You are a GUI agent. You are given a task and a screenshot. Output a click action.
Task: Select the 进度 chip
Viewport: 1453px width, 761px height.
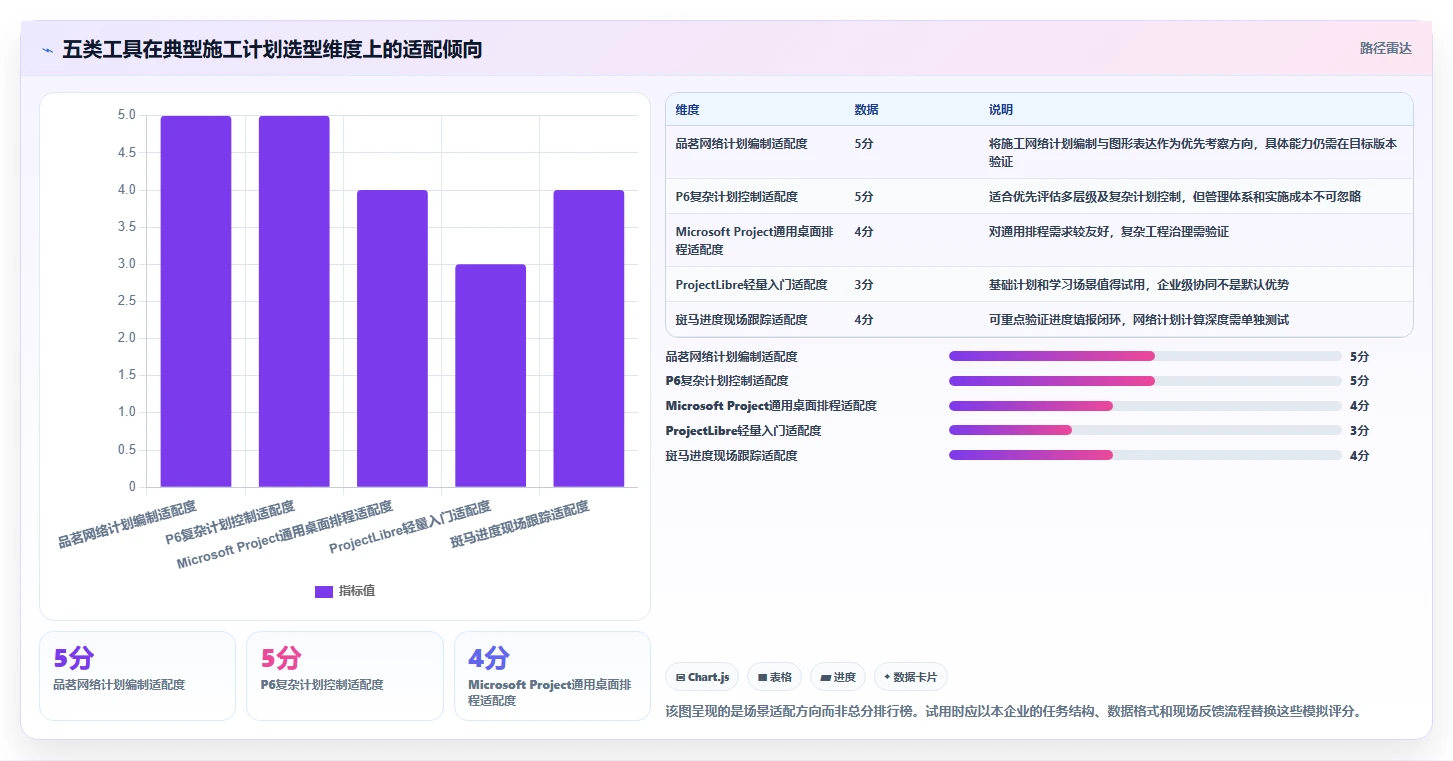(838, 677)
